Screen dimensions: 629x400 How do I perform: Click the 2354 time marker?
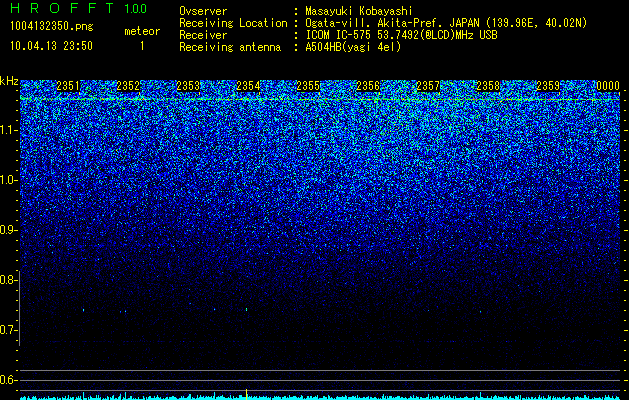[248, 86]
